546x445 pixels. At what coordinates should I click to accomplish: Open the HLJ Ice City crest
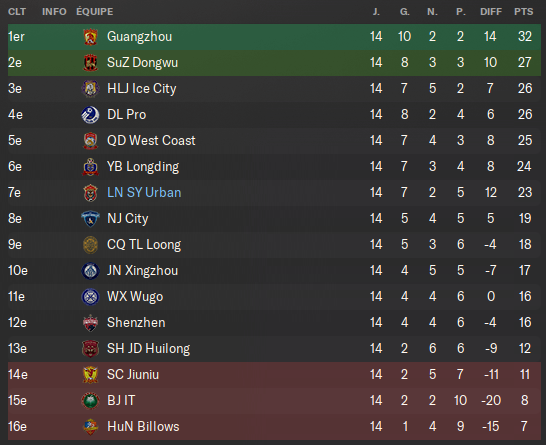coord(91,88)
